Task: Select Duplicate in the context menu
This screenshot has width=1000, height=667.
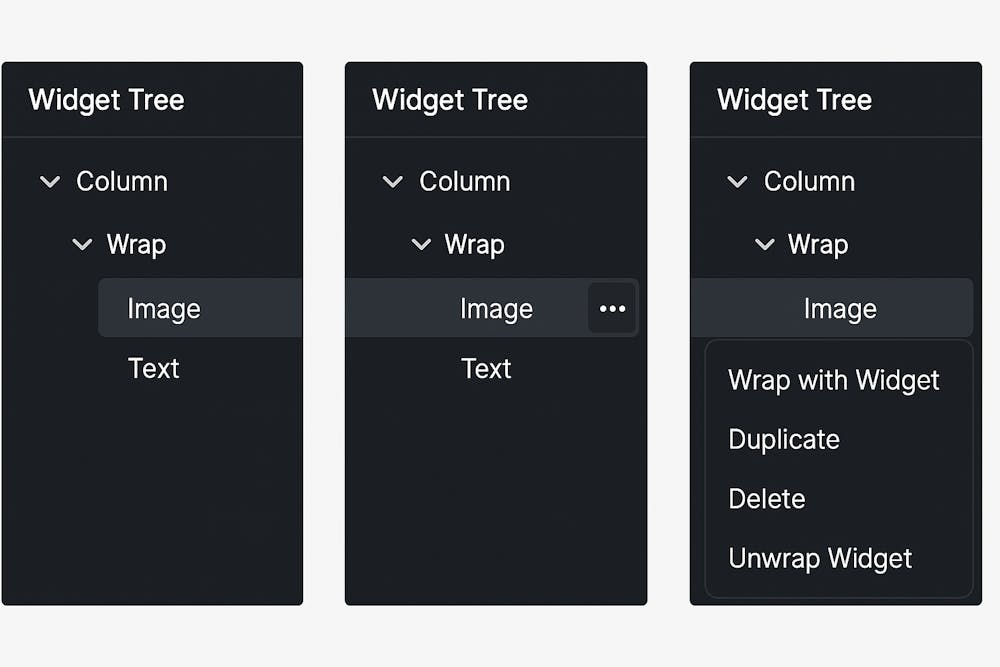Action: click(x=784, y=439)
